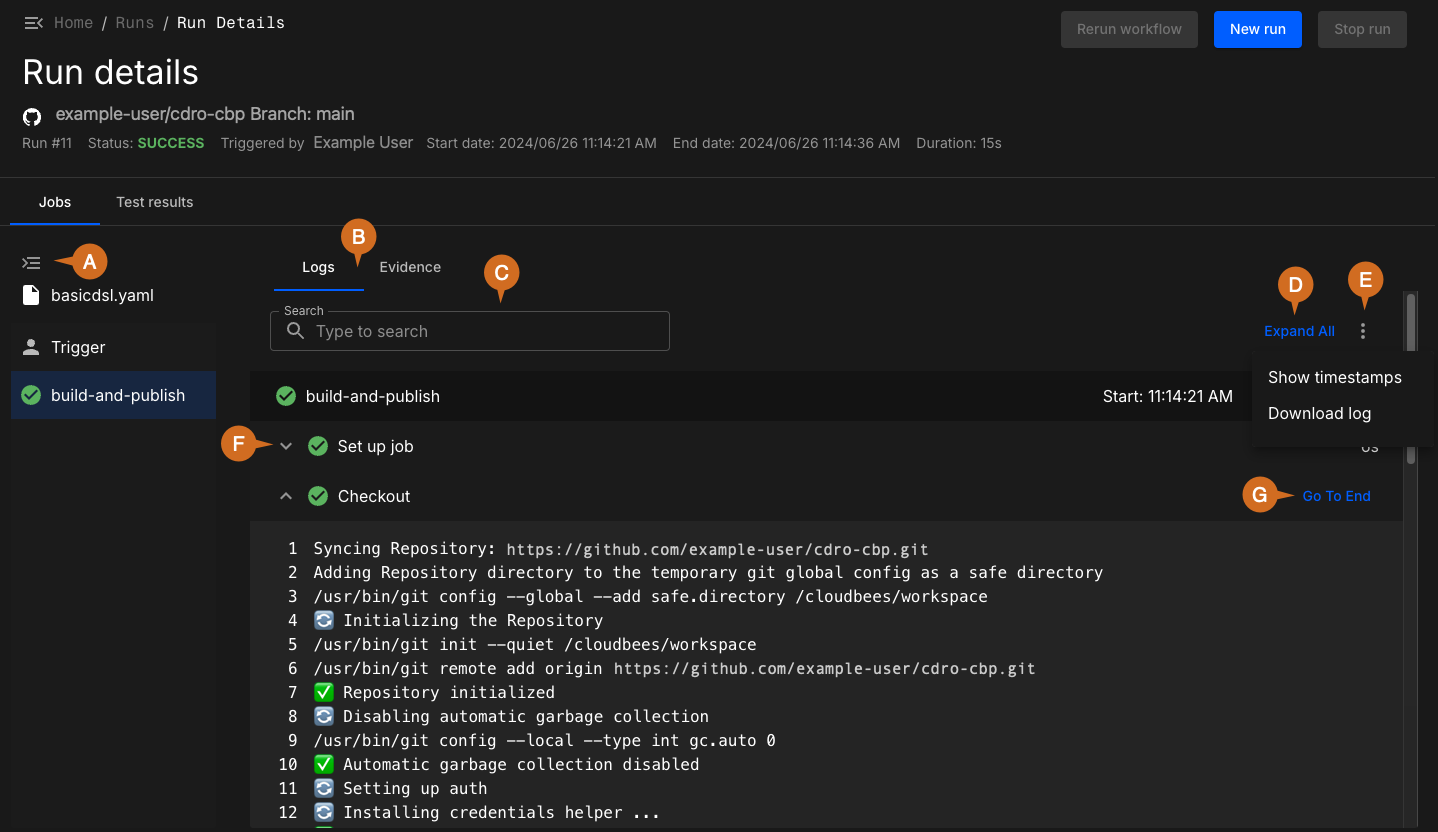Collapse the Checkout step chevron
This screenshot has height=832, width=1438.
tap(286, 496)
